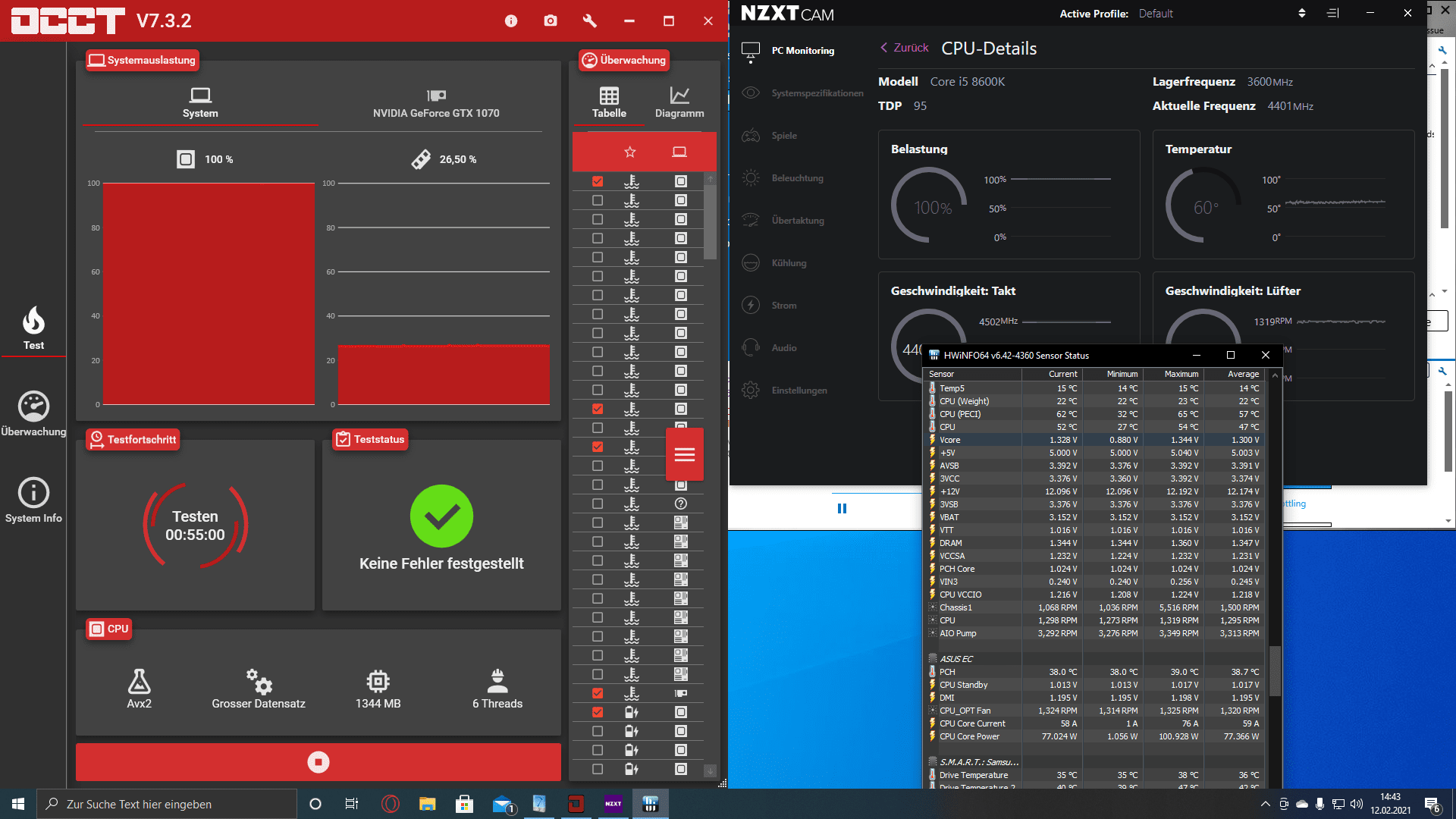Sort HWiNFO by Current column header
The image size is (1456, 819).
(1053, 374)
